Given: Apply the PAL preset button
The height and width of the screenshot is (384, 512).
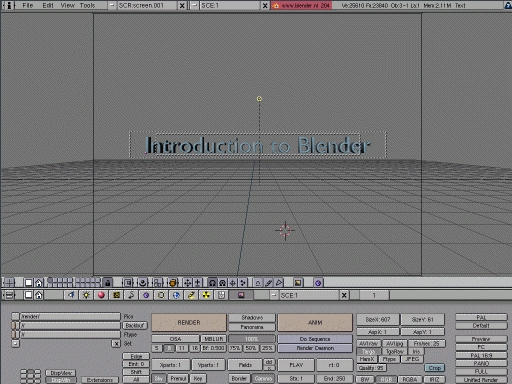Looking at the screenshot, I should (x=481, y=317).
